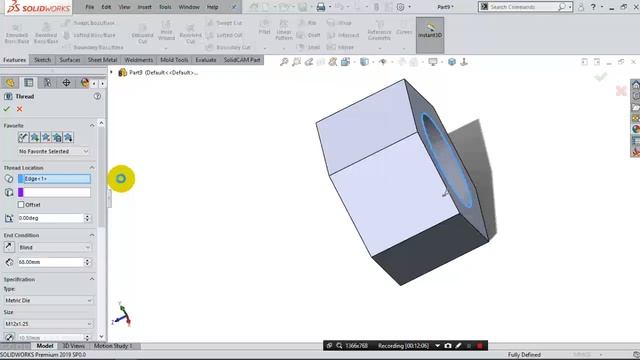Open the DimXpertManager crosshair tab
Viewport: 640px width, 360px height.
[66, 83]
